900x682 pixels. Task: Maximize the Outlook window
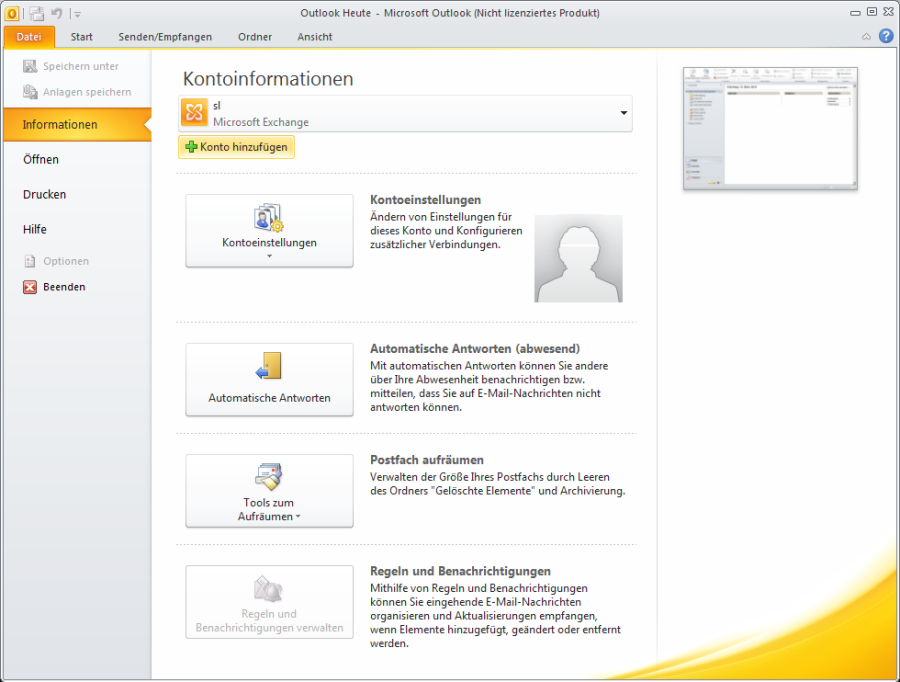coord(872,12)
